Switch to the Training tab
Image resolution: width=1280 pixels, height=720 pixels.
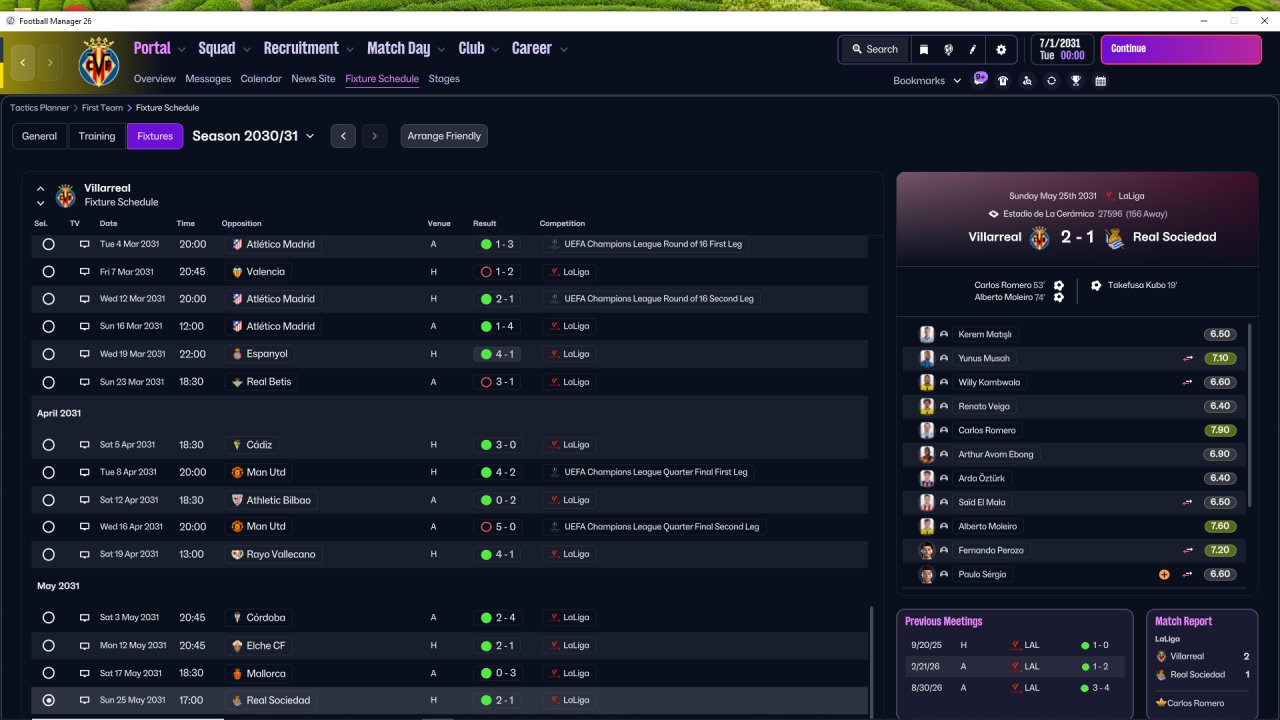pyautogui.click(x=97, y=136)
